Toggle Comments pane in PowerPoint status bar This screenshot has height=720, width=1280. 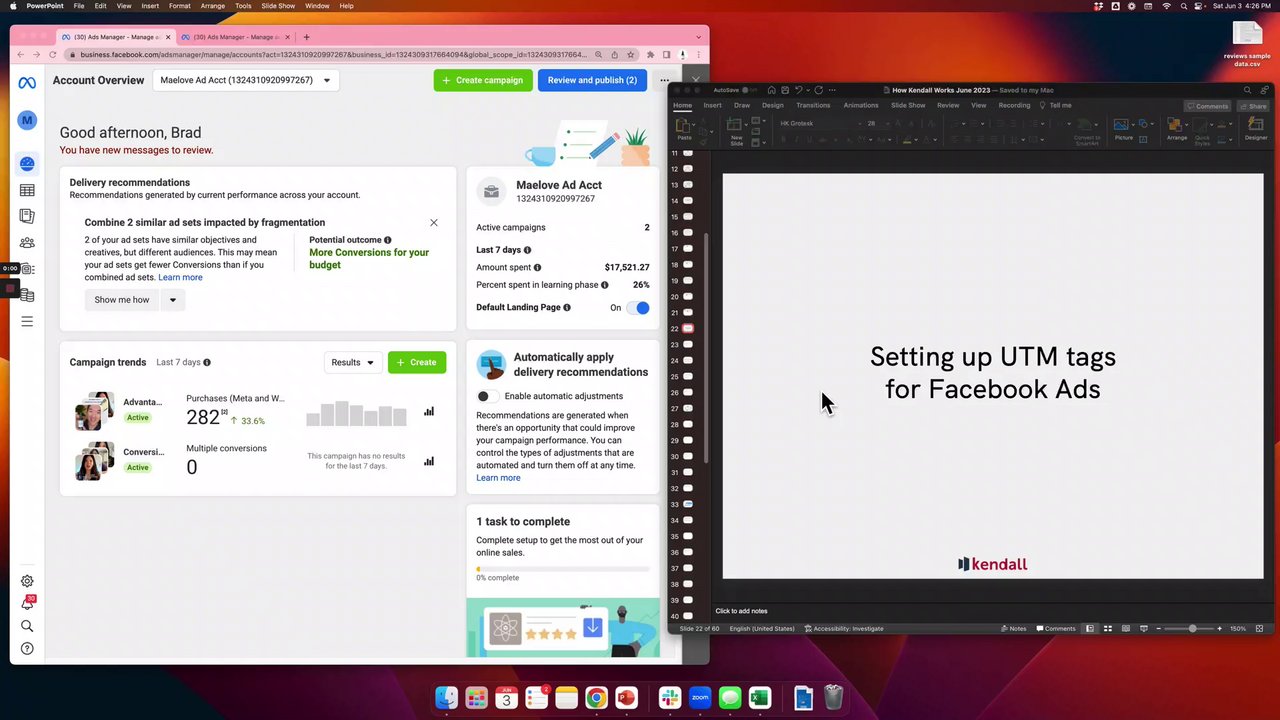click(x=1056, y=628)
